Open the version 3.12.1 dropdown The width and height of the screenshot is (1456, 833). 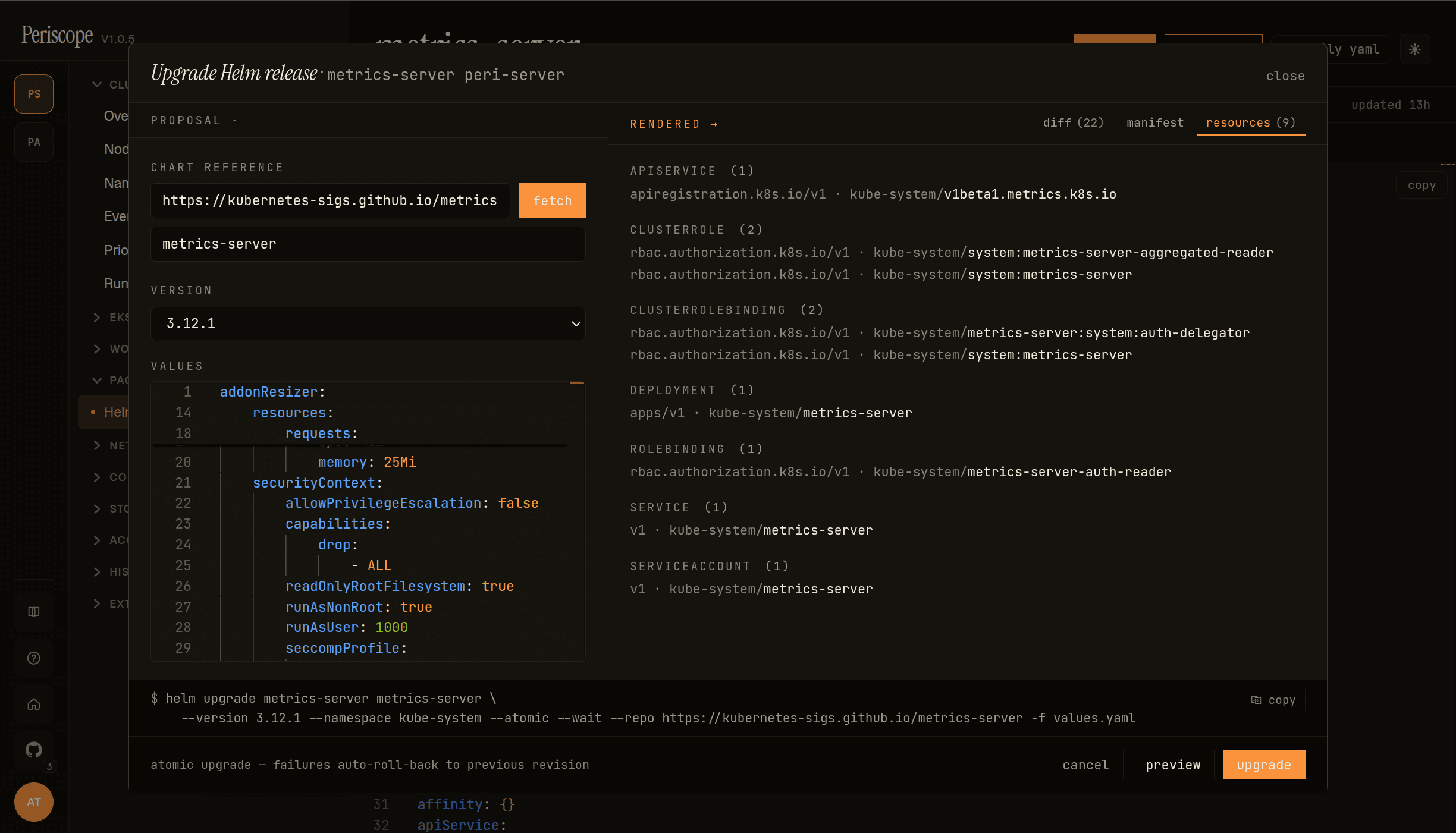click(368, 323)
